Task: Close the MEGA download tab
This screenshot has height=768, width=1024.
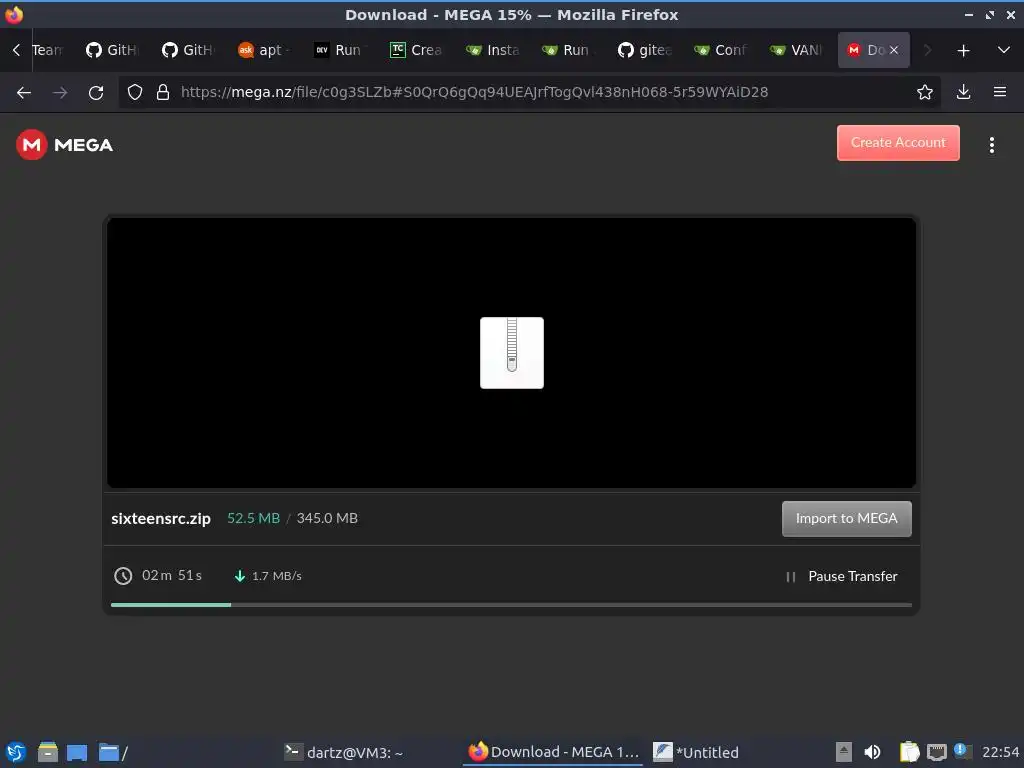Action: tap(894, 50)
